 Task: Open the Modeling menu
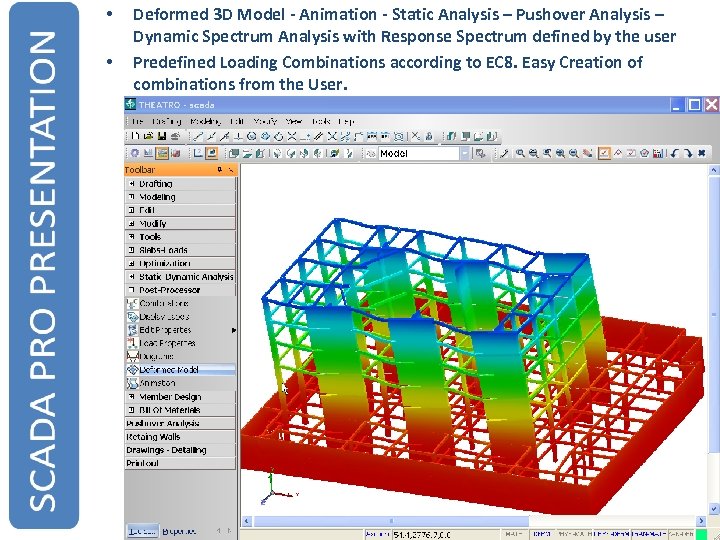(205, 121)
